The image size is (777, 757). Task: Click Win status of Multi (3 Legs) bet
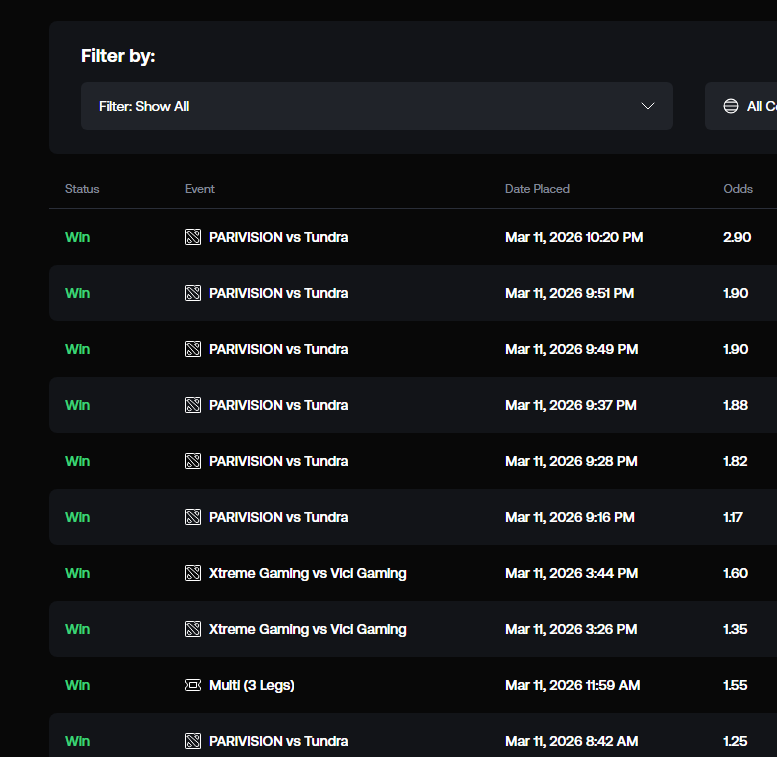coord(77,685)
